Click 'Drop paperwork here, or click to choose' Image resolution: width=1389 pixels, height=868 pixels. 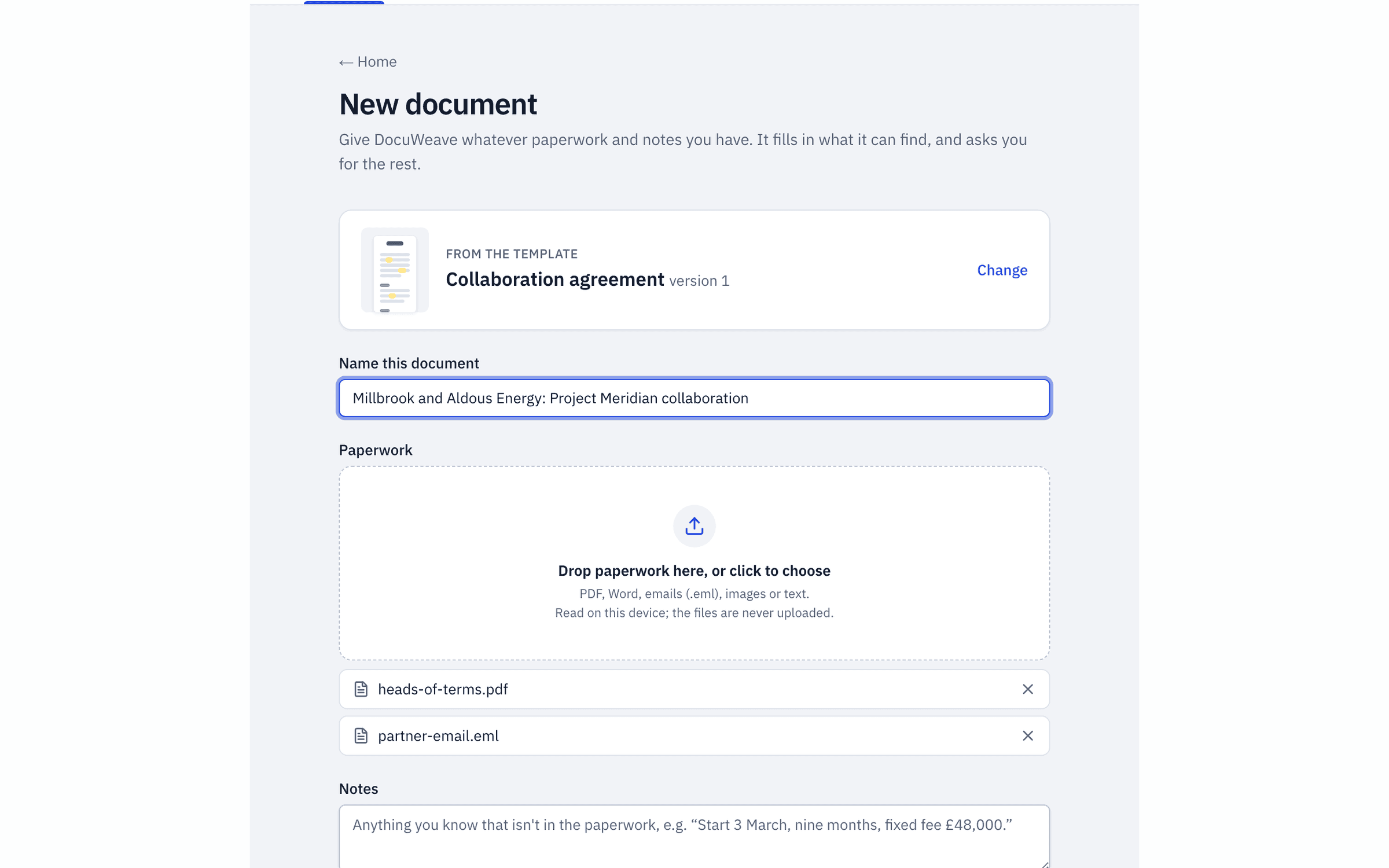[694, 571]
